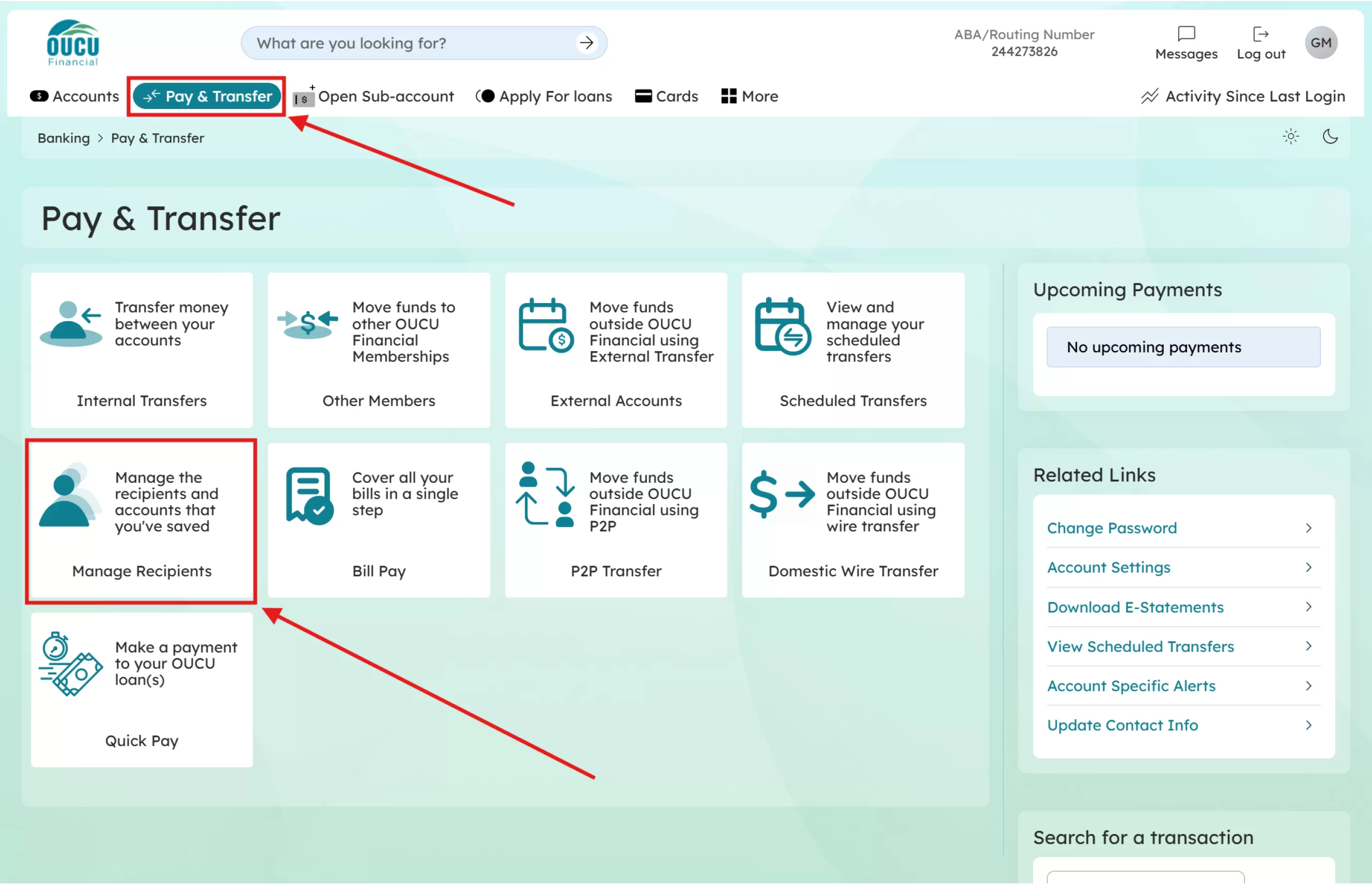This screenshot has height=886, width=1372.
Task: Open the Change Password link
Action: pos(1111,528)
